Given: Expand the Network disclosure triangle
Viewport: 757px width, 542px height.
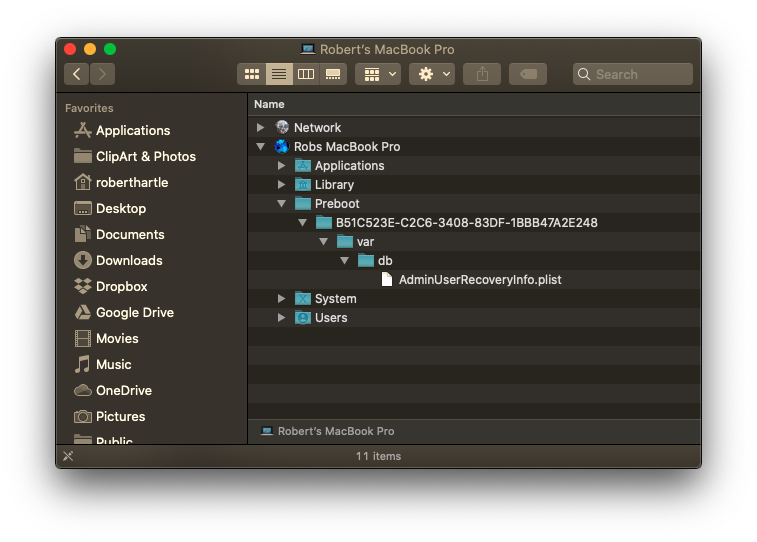Looking at the screenshot, I should tap(260, 127).
